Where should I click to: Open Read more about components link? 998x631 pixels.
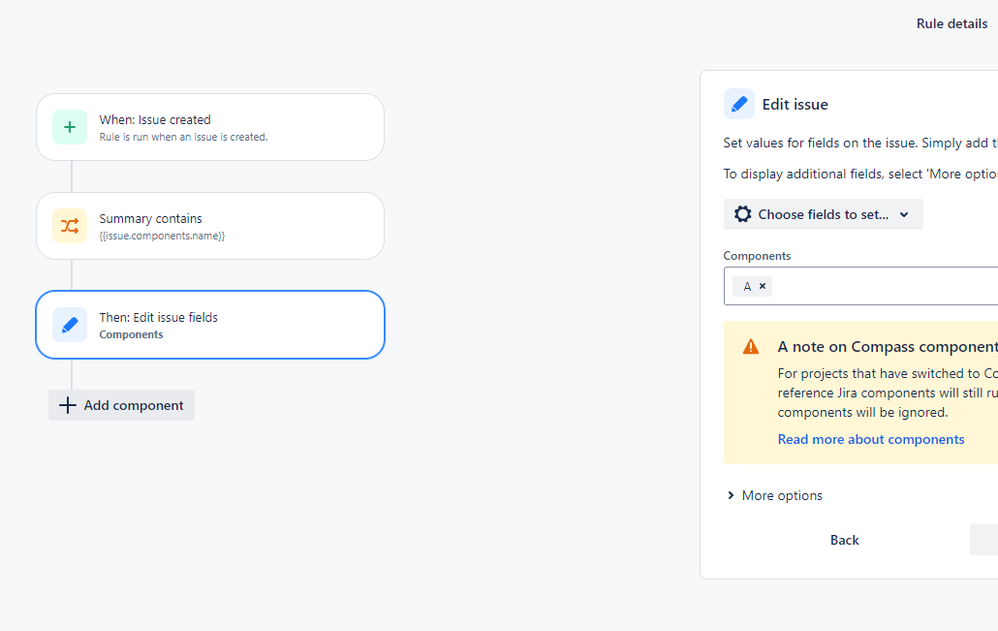pyautogui.click(x=870, y=439)
